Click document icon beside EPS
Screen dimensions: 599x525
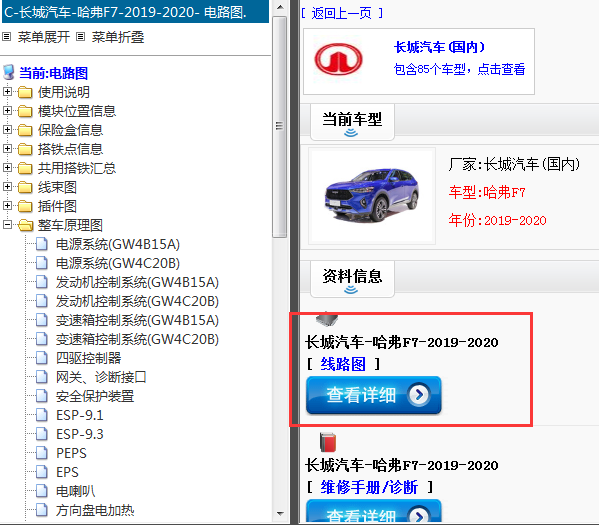pos(42,472)
